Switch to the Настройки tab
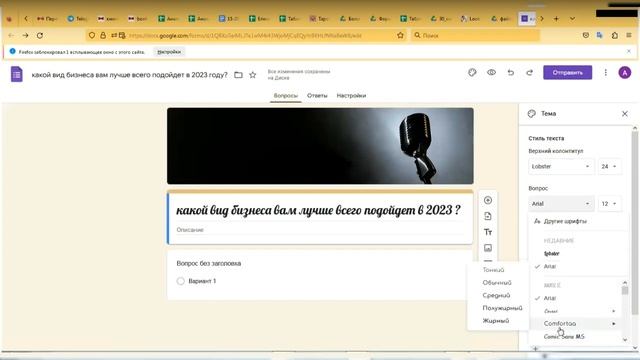This screenshot has height=360, width=640. point(351,96)
